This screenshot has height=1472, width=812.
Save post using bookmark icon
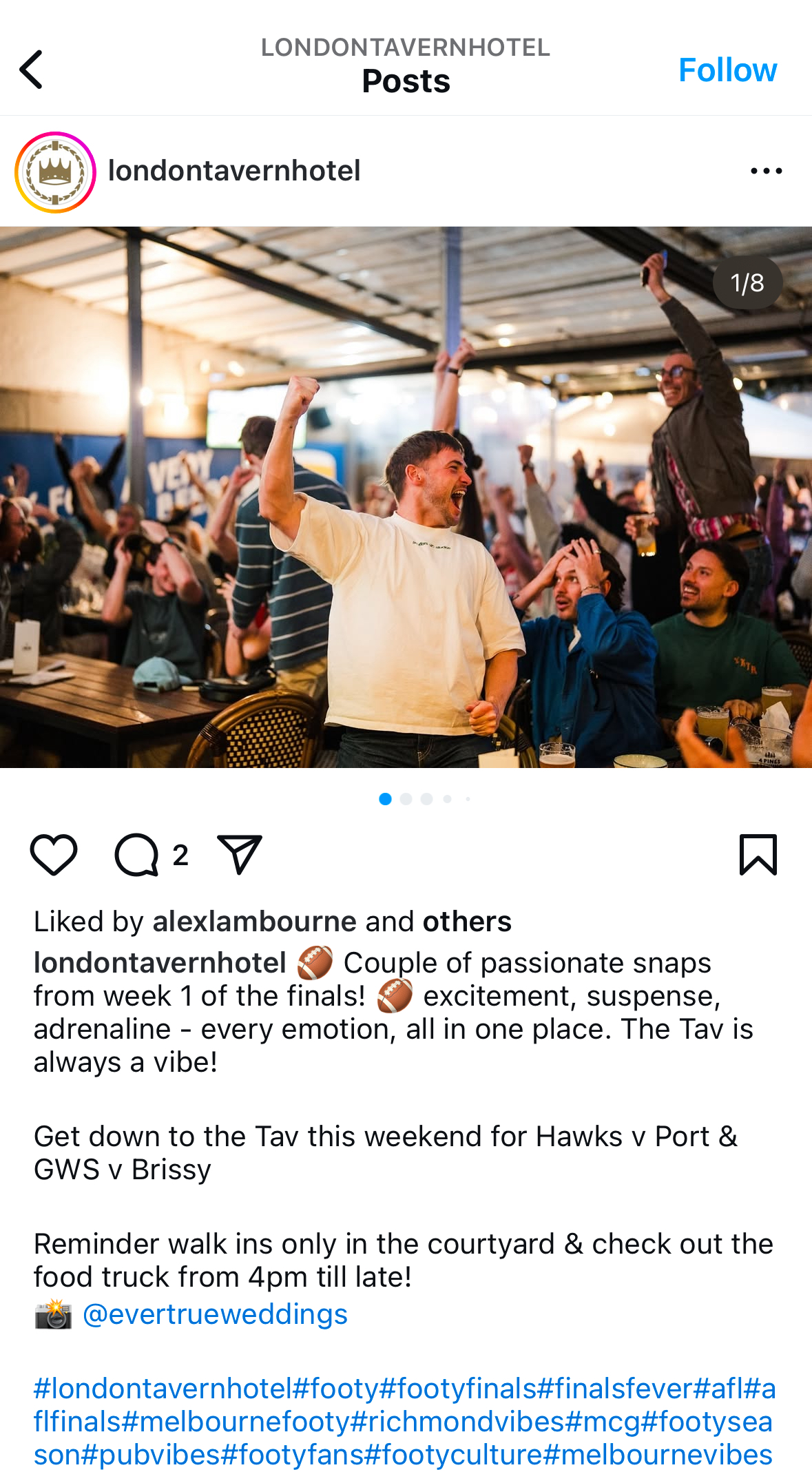tap(758, 855)
